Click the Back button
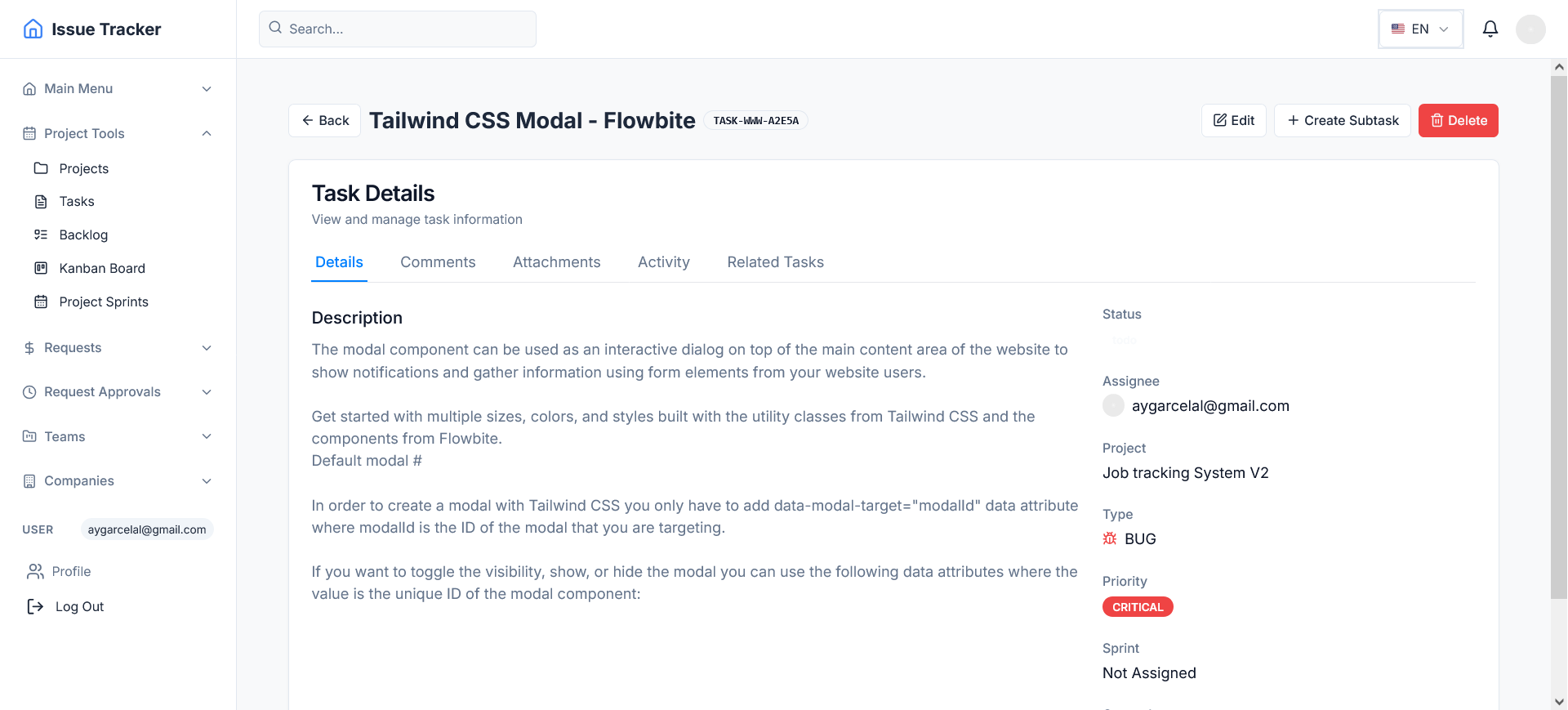 click(324, 120)
